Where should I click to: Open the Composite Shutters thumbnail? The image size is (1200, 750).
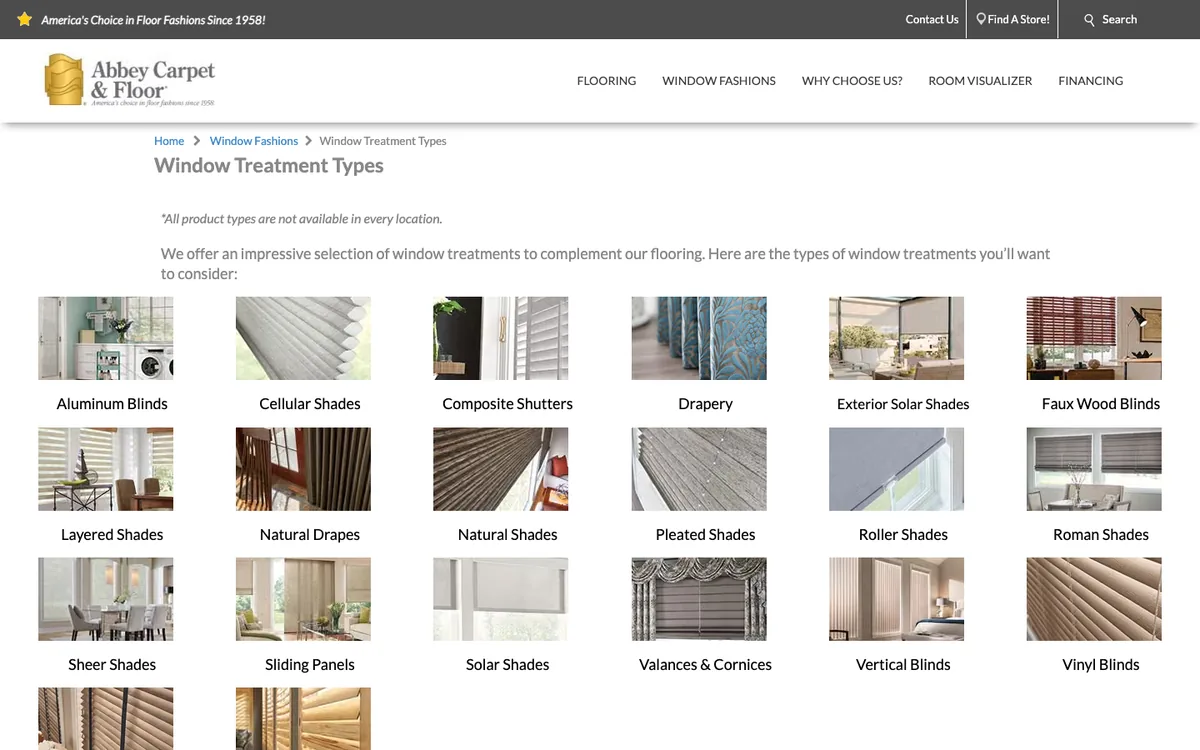501,338
